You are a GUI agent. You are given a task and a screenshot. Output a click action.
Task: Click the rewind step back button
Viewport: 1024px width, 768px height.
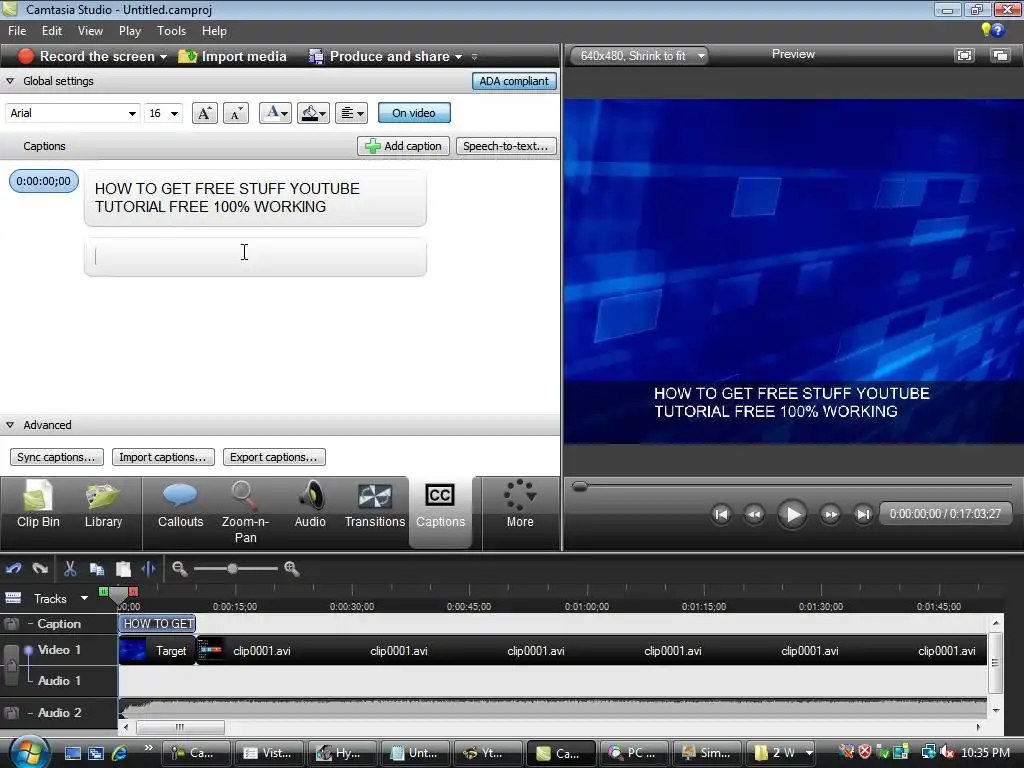coord(754,515)
